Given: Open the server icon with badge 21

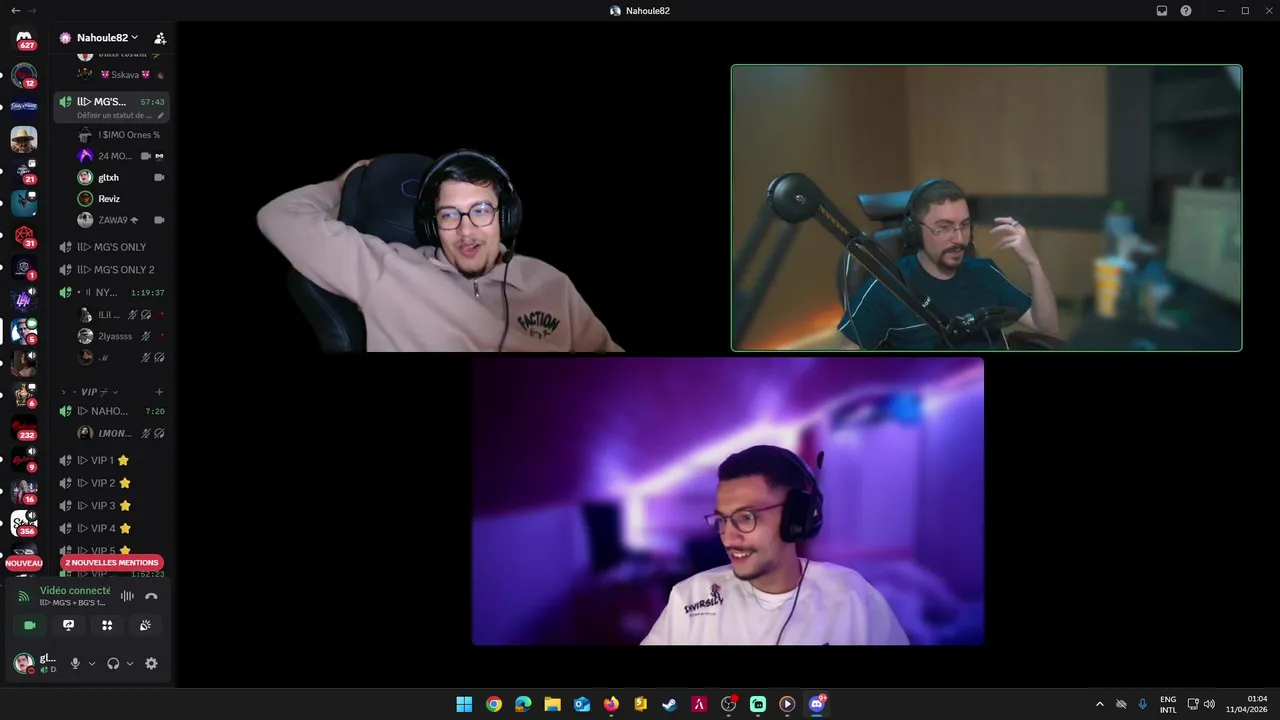Looking at the screenshot, I should (24, 172).
